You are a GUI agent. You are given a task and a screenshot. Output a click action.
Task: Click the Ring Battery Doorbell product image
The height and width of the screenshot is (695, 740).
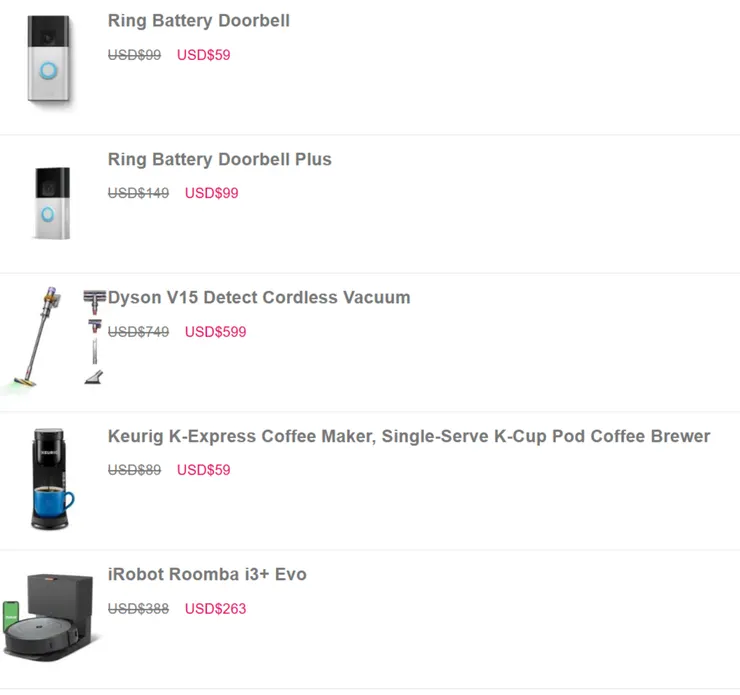point(49,63)
